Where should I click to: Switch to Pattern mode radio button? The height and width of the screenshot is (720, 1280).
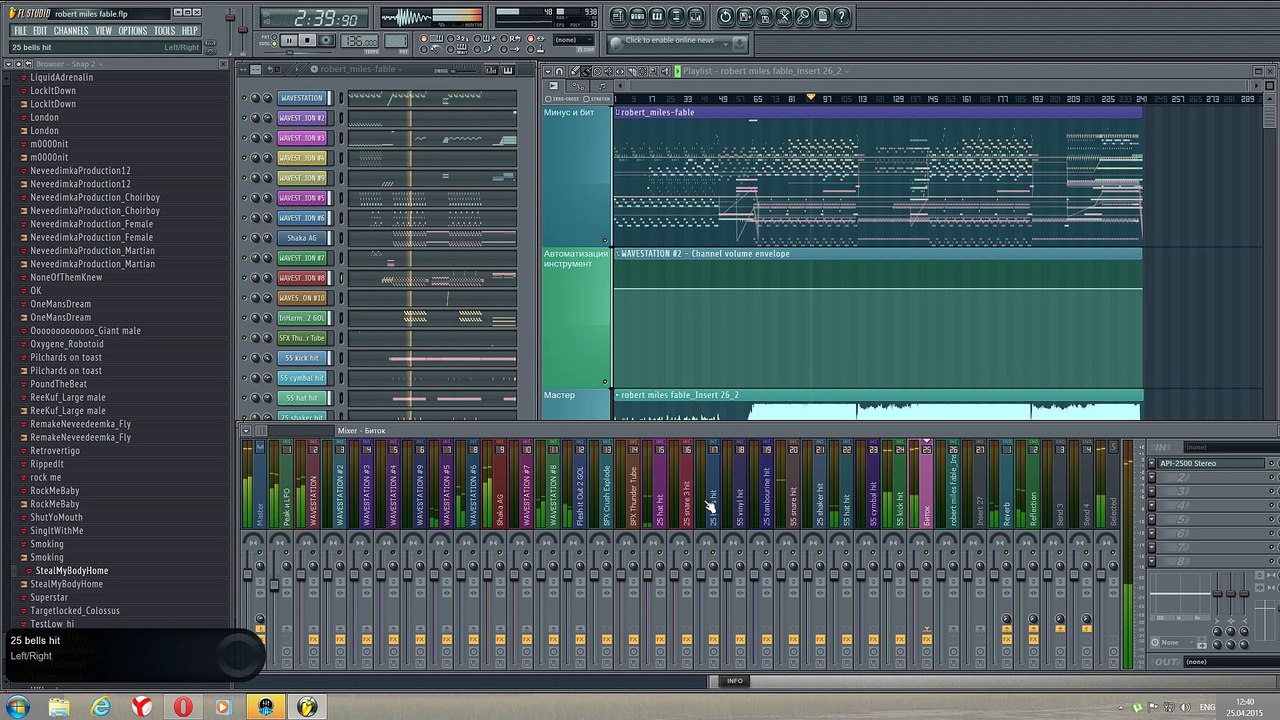pos(274,37)
